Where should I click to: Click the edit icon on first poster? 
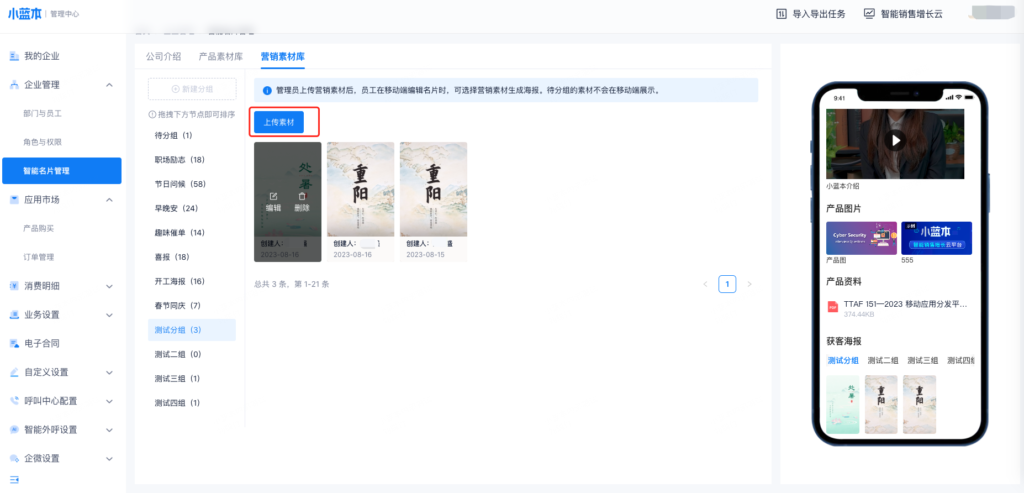(x=273, y=196)
